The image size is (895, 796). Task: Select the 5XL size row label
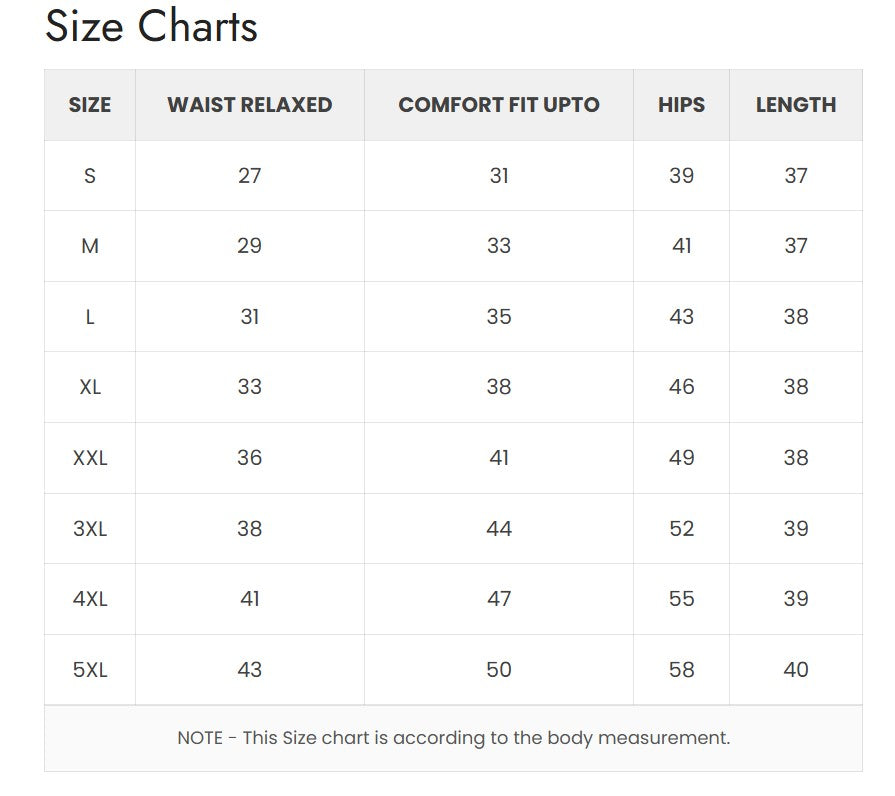point(90,670)
